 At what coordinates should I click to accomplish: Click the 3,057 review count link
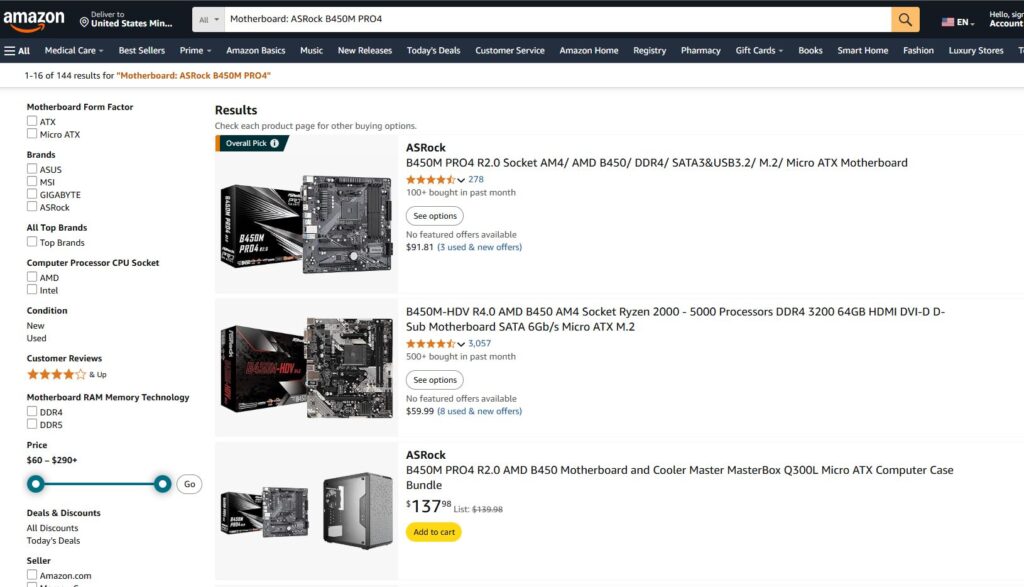pyautogui.click(x=479, y=343)
